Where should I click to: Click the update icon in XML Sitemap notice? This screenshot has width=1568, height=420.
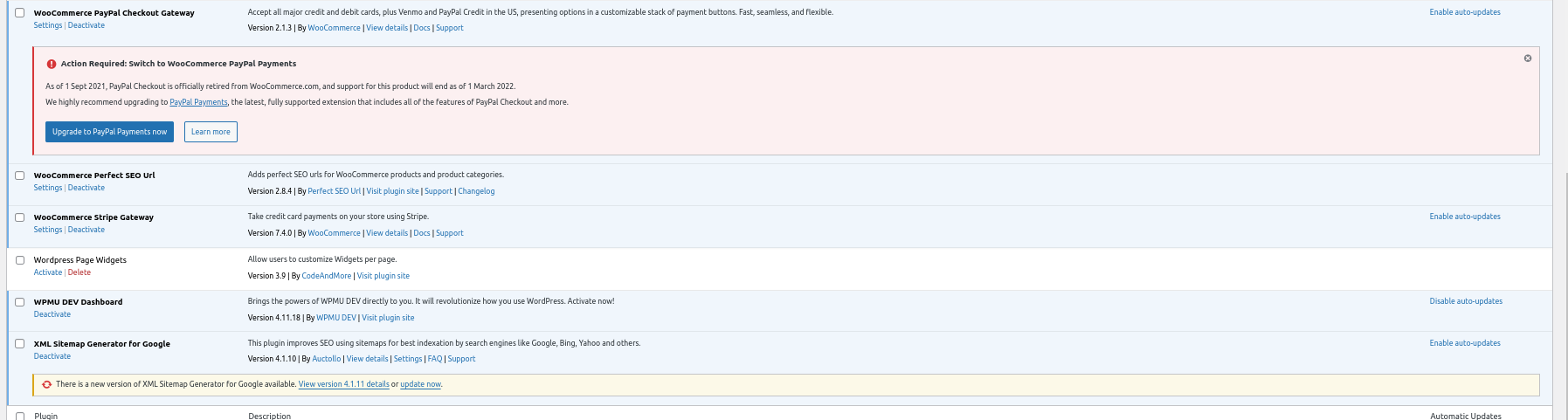47,384
